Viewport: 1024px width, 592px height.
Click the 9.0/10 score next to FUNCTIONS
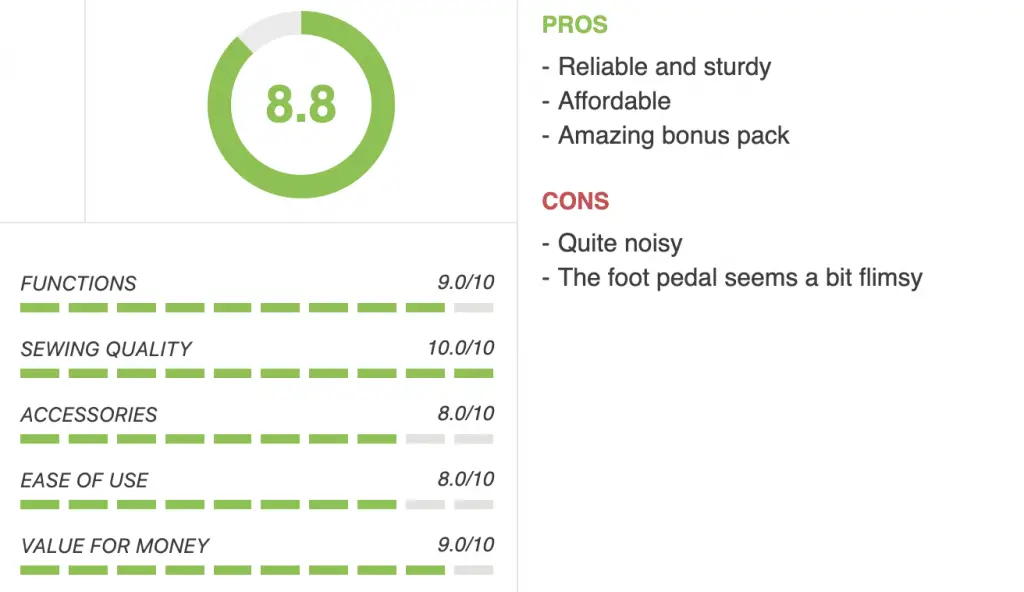pyautogui.click(x=466, y=282)
